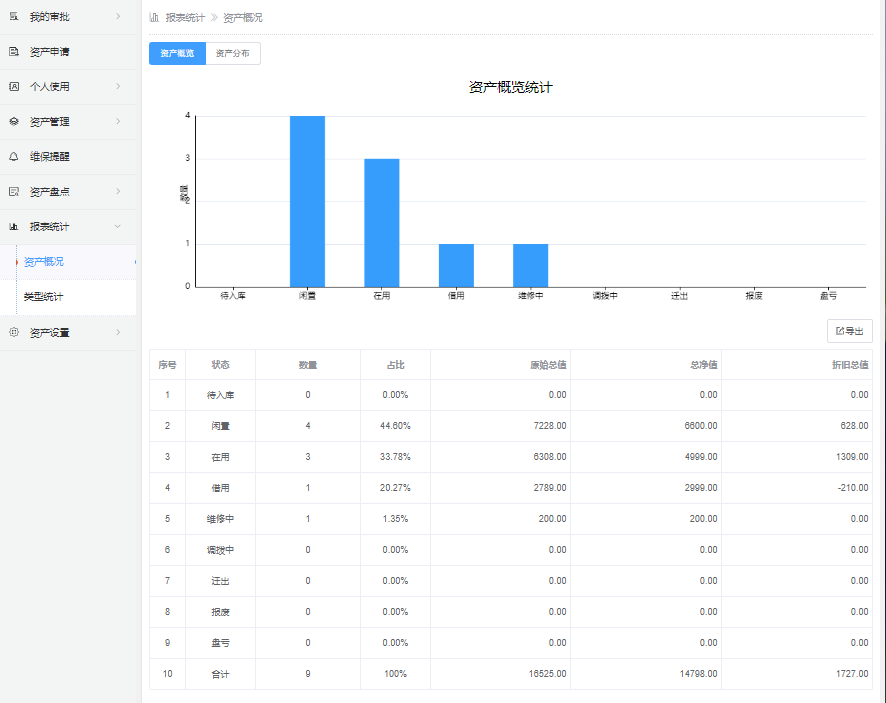Switch to the 资产分布 tab
The image size is (886, 703).
[233, 53]
